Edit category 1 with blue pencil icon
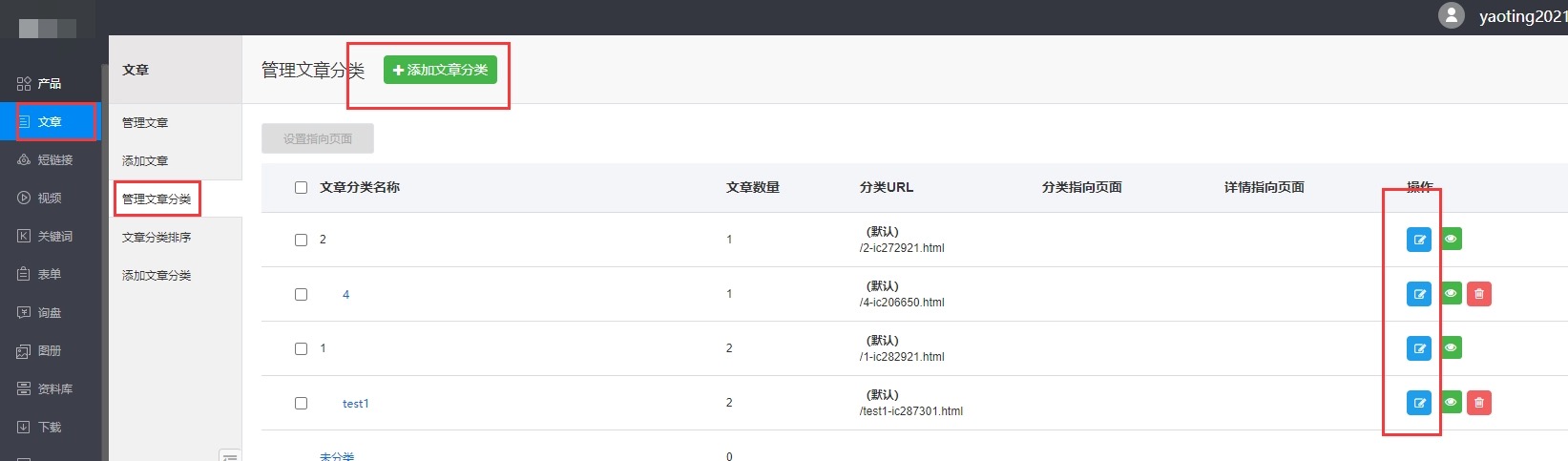The image size is (1568, 461). click(1419, 348)
